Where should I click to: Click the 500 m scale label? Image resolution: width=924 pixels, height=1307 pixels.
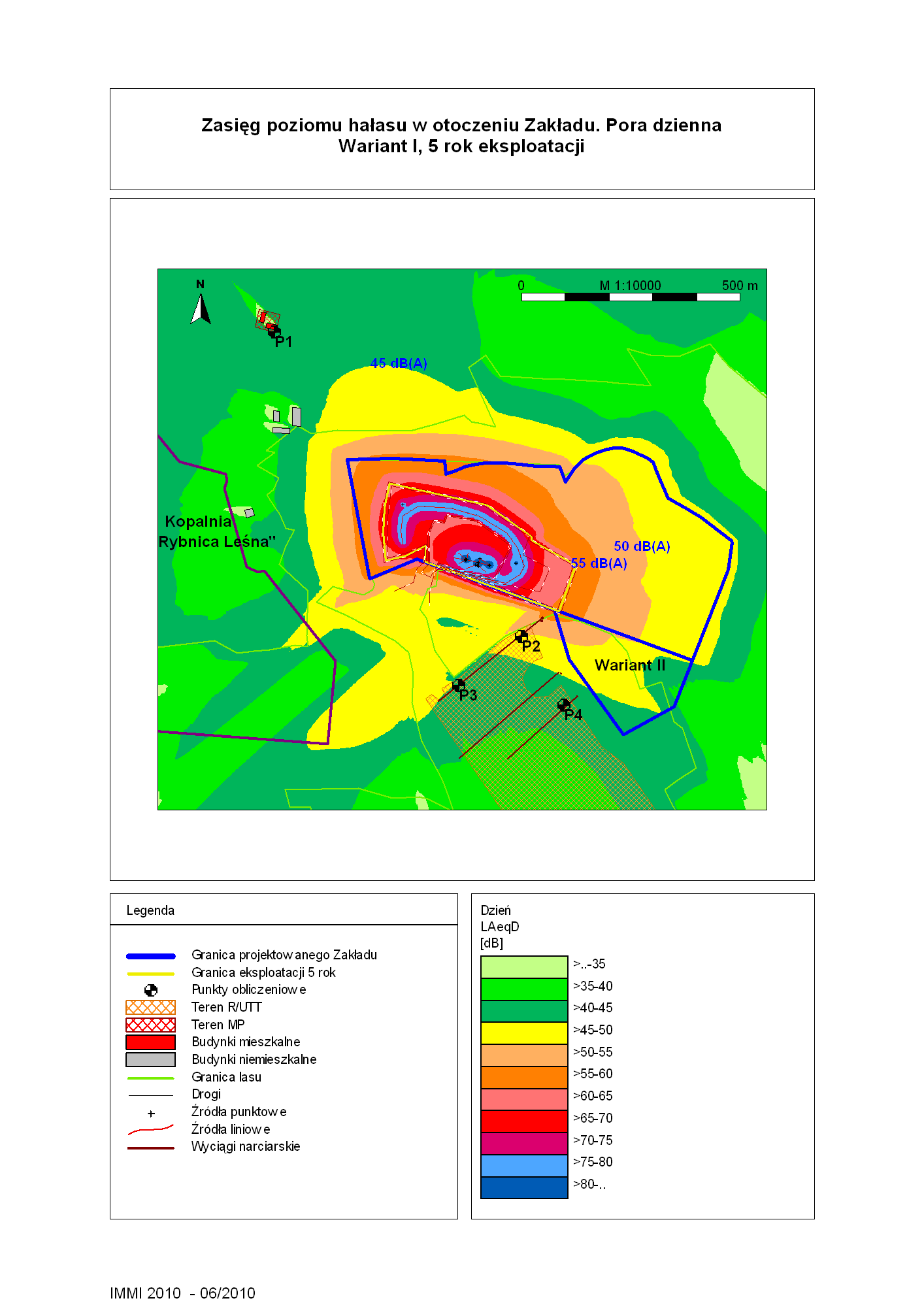(x=740, y=286)
